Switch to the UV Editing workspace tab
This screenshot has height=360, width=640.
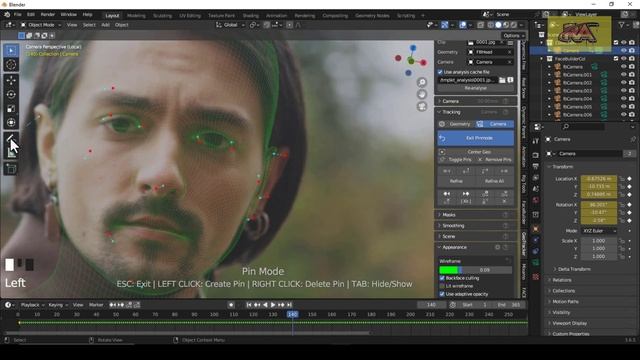point(190,16)
